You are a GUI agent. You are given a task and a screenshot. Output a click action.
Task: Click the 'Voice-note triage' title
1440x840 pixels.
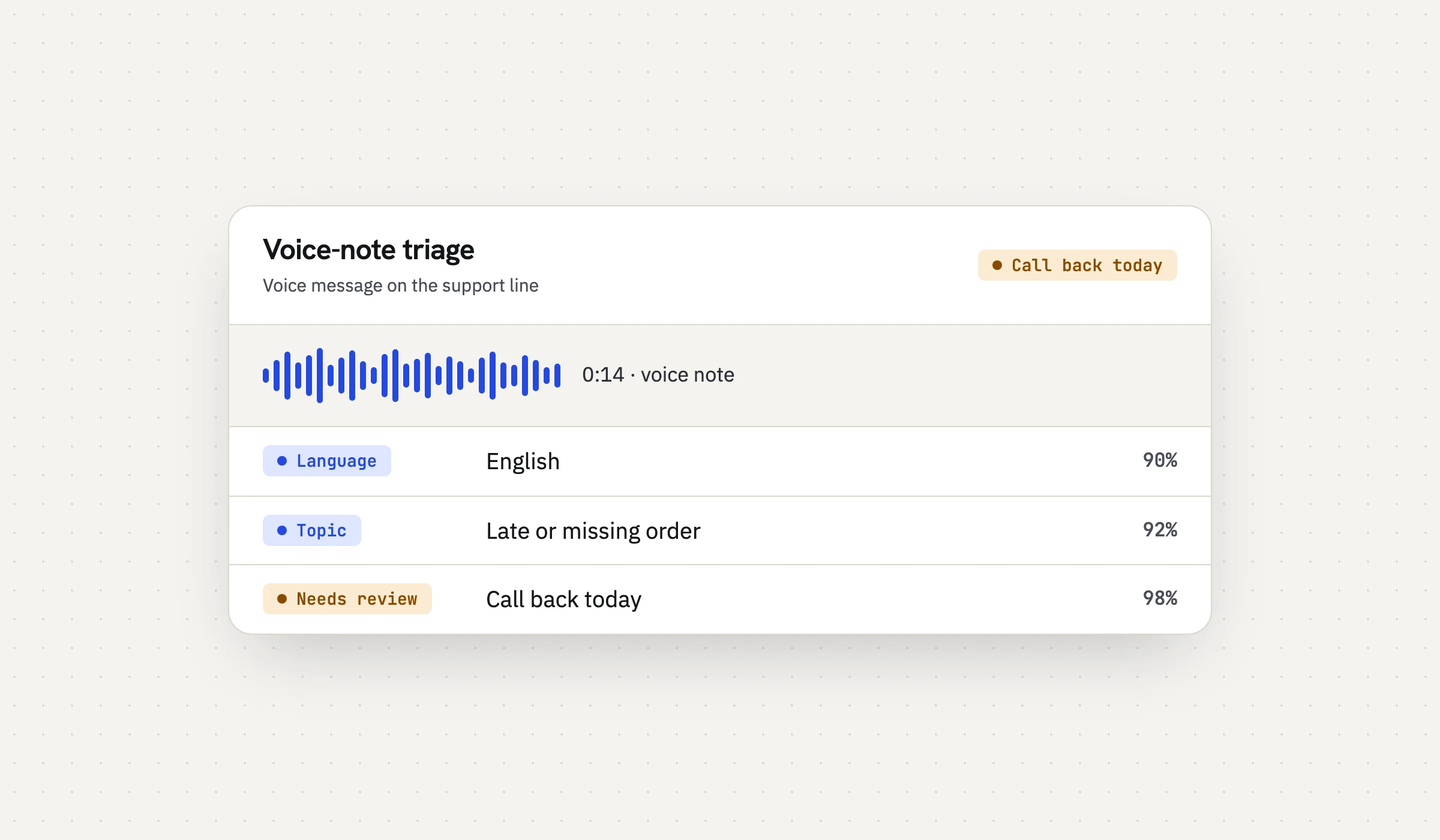point(368,250)
